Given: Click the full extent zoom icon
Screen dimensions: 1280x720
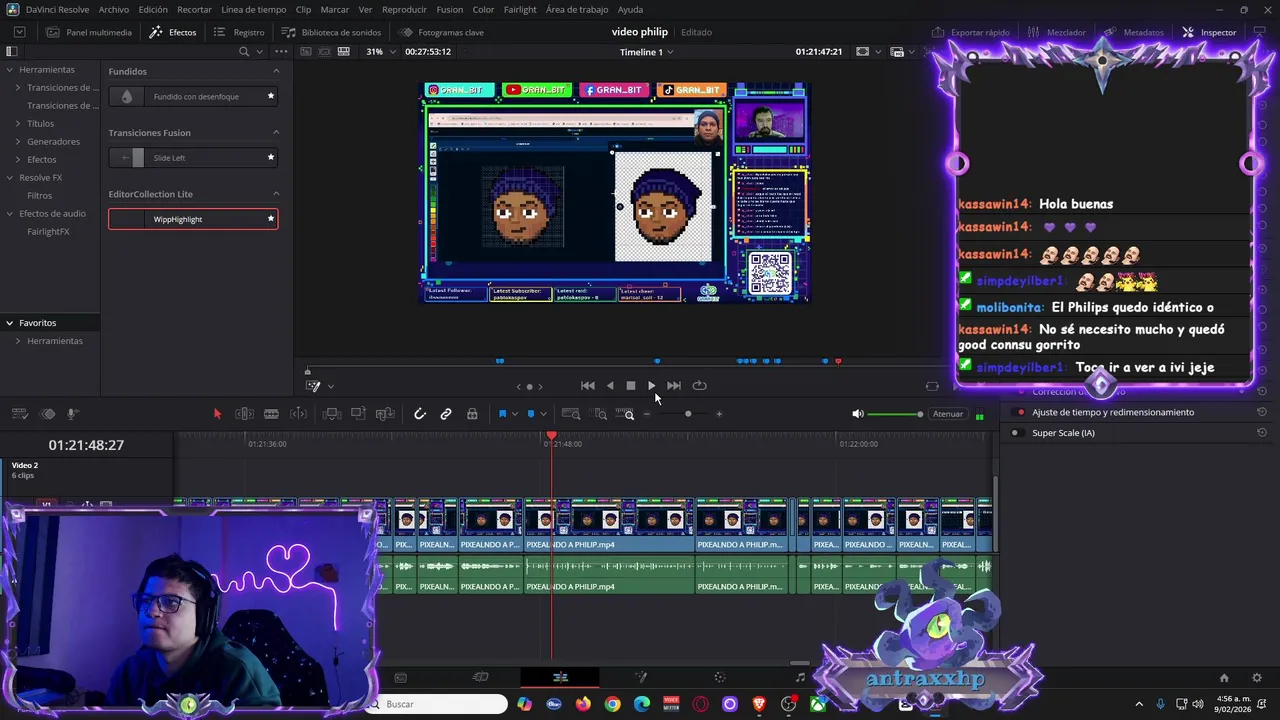Looking at the screenshot, I should [571, 414].
